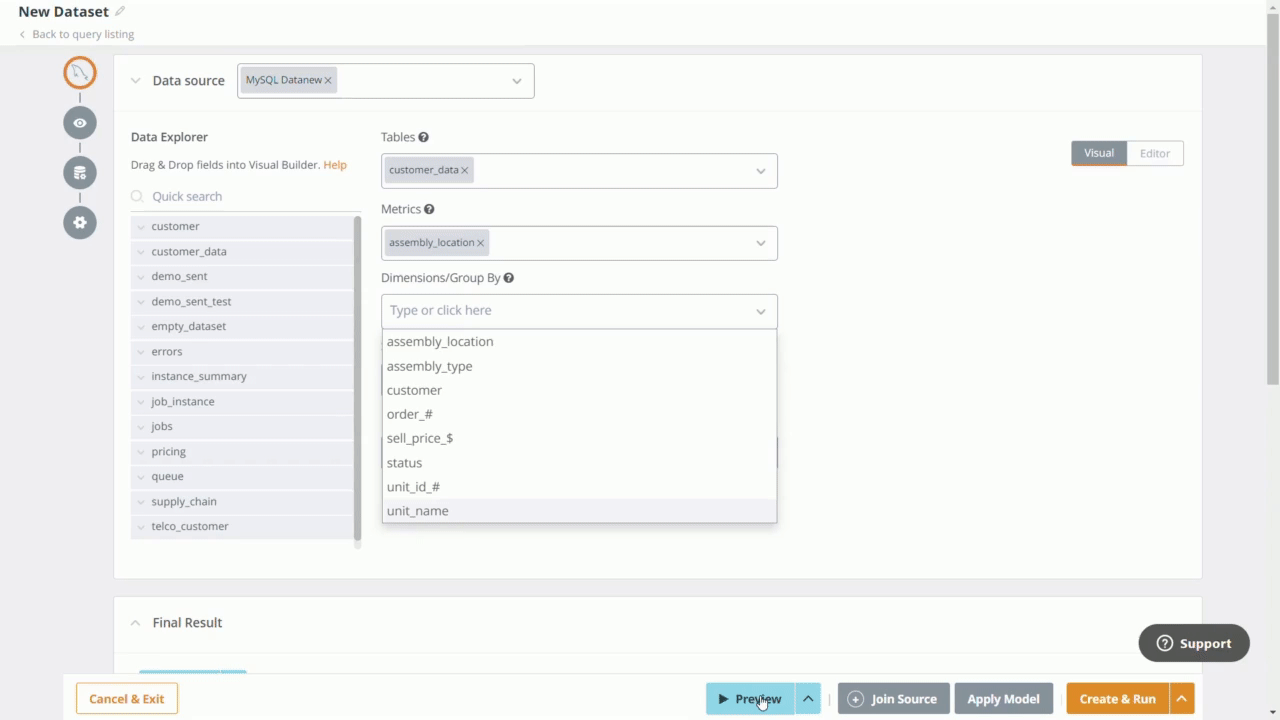Image resolution: width=1280 pixels, height=720 pixels.
Task: Select unit_name option in dropdown list
Action: [x=418, y=511]
